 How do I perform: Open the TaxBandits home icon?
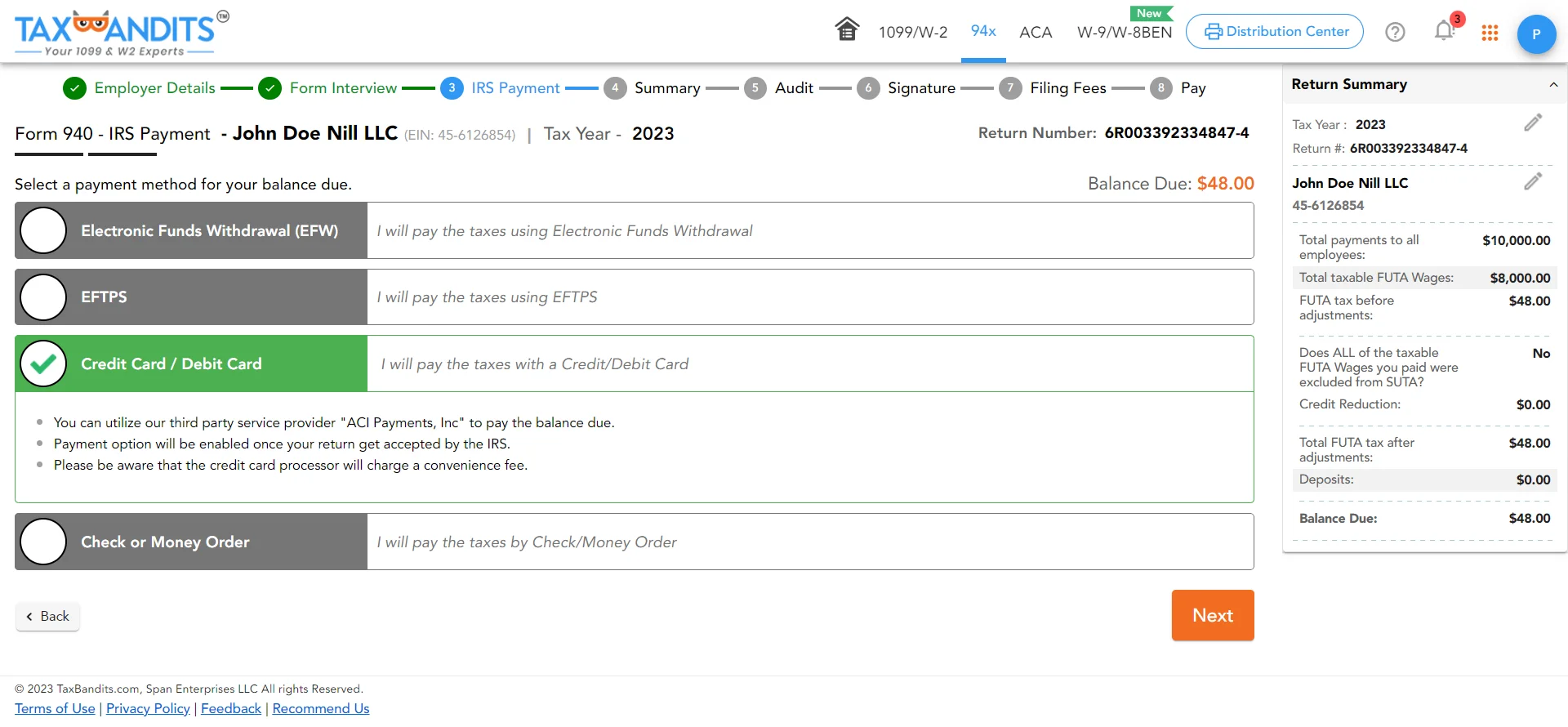pos(847,29)
